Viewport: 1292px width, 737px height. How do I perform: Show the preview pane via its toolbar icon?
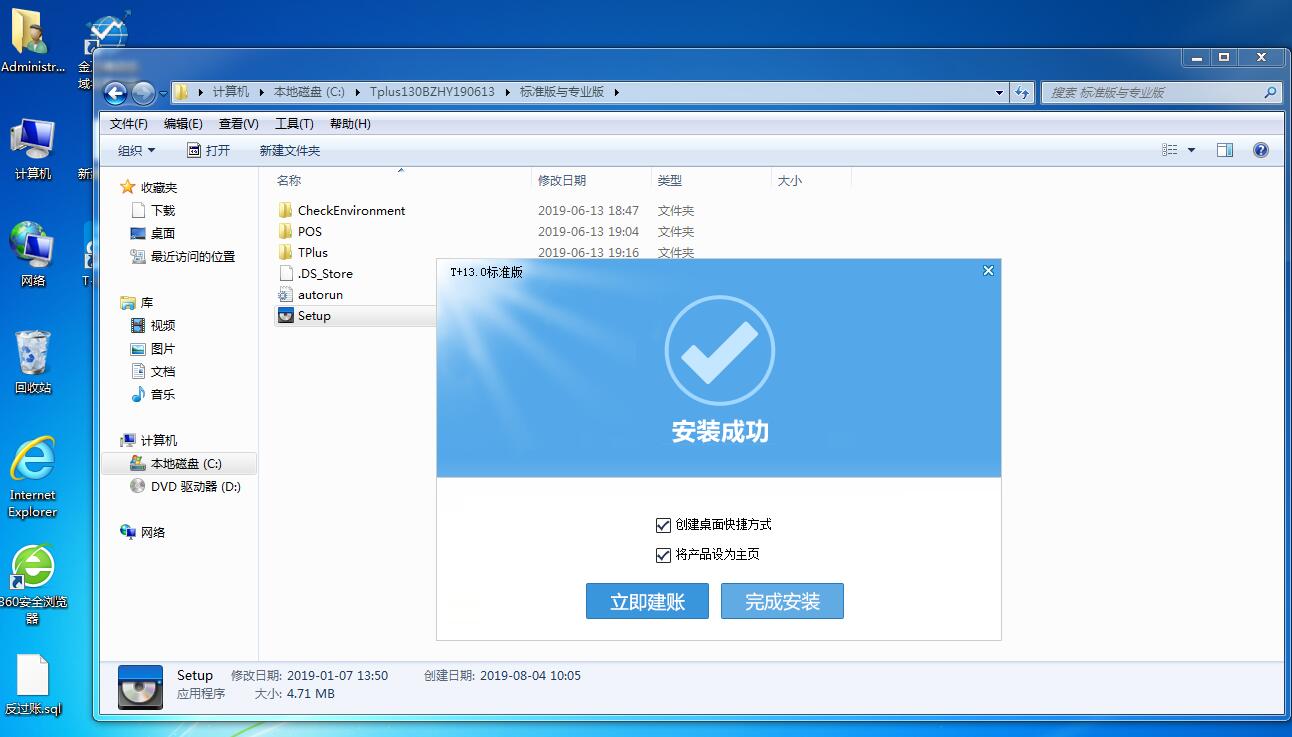1225,150
